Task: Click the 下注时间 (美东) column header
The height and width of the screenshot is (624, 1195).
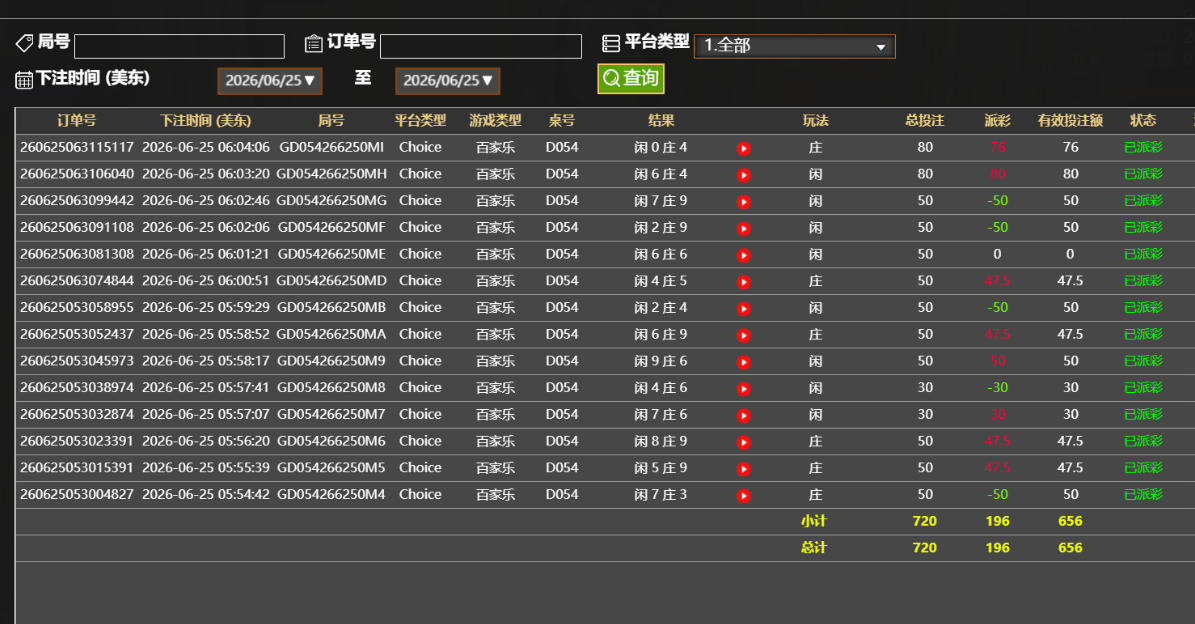Action: 205,120
